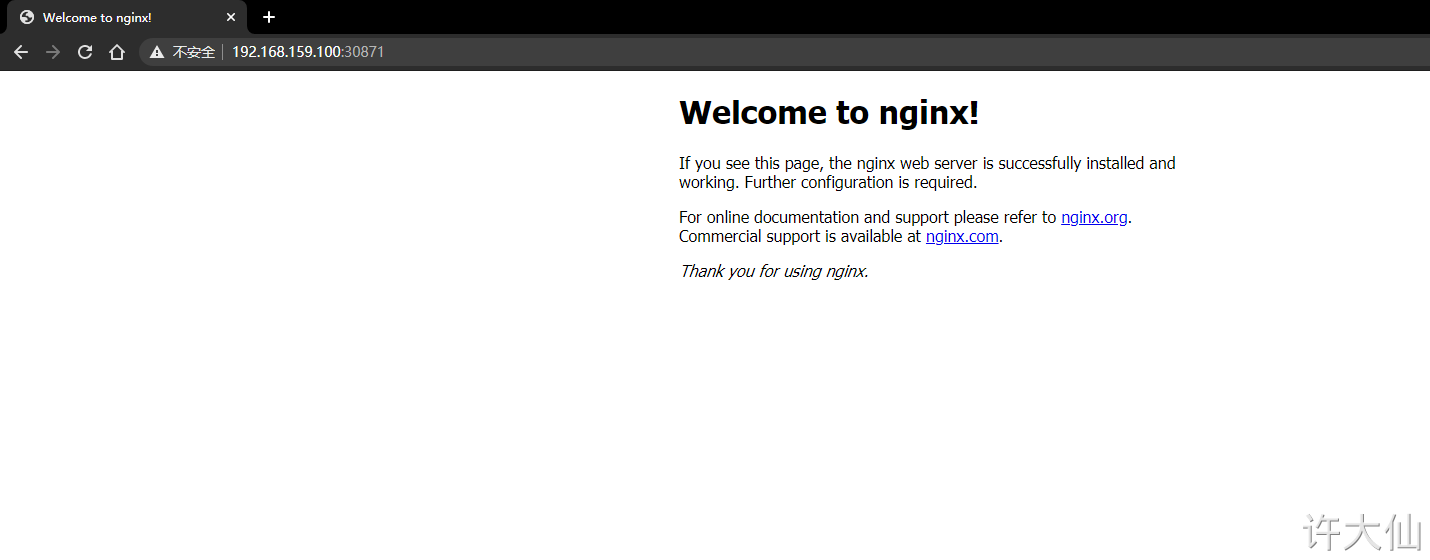Image resolution: width=1430 pixels, height=560 pixels.
Task: Select the Welcome to nginx! tab
Action: tap(126, 18)
